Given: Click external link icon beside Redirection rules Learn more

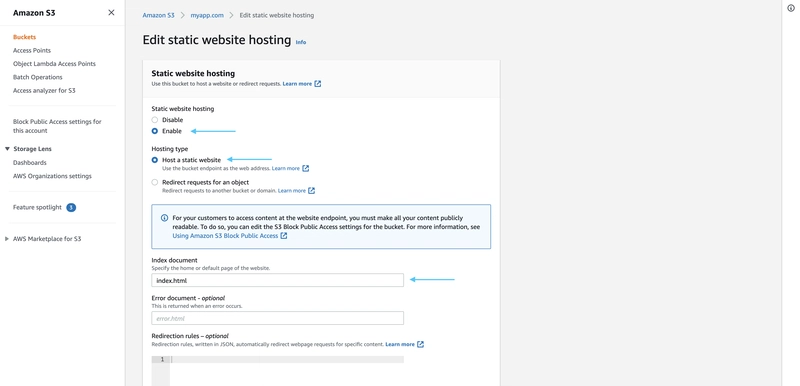Looking at the screenshot, I should 420,344.
